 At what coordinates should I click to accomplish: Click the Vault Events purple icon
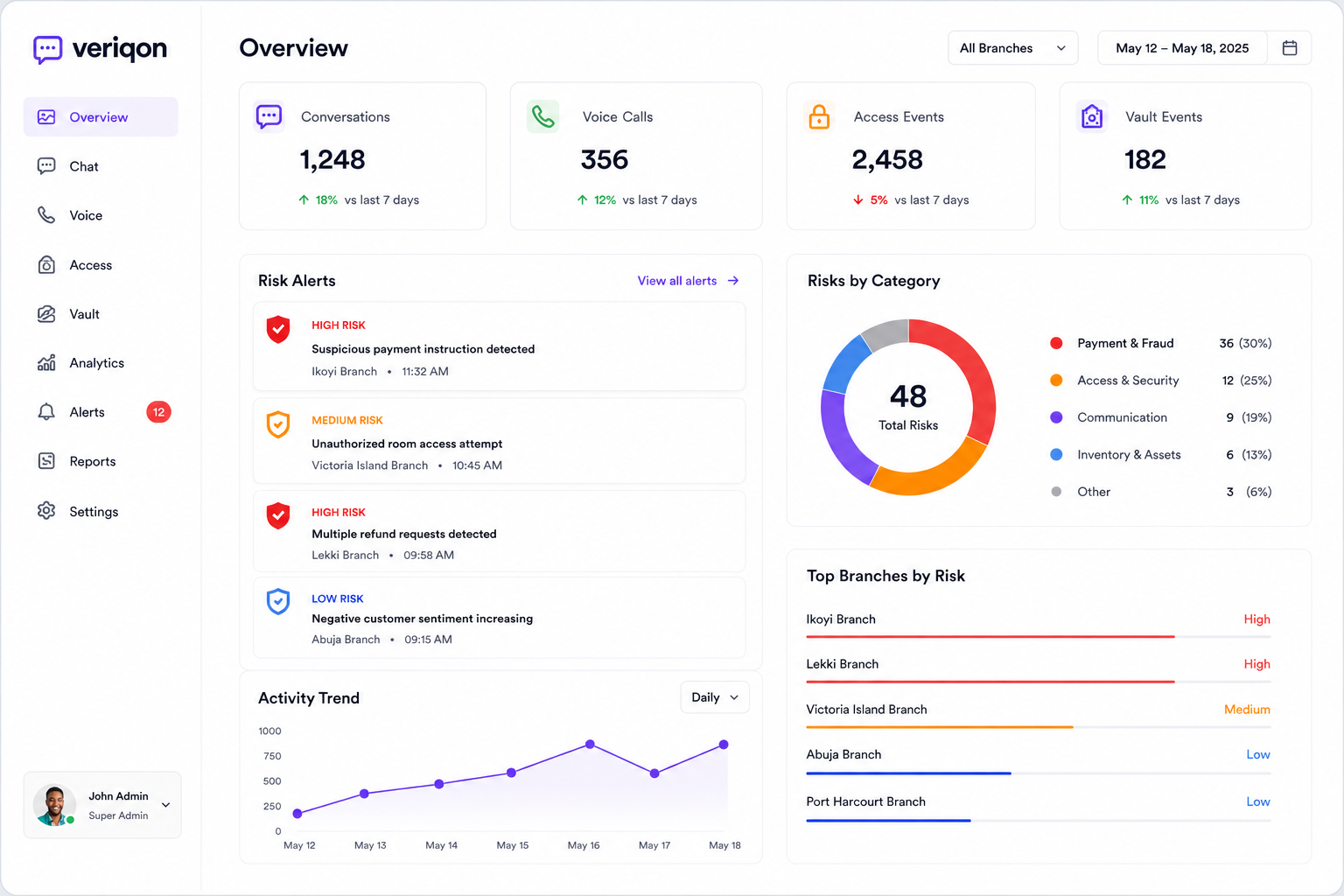pos(1092,116)
